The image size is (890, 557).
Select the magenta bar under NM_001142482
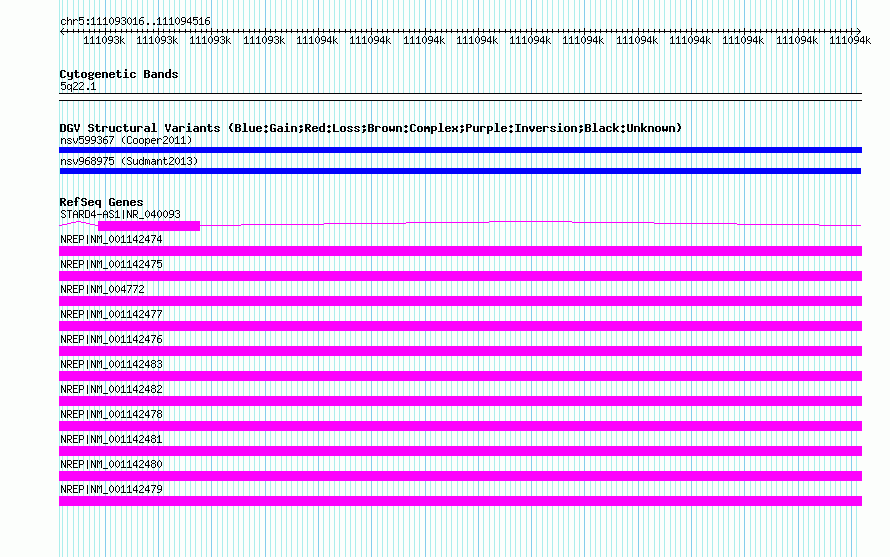[460, 401]
